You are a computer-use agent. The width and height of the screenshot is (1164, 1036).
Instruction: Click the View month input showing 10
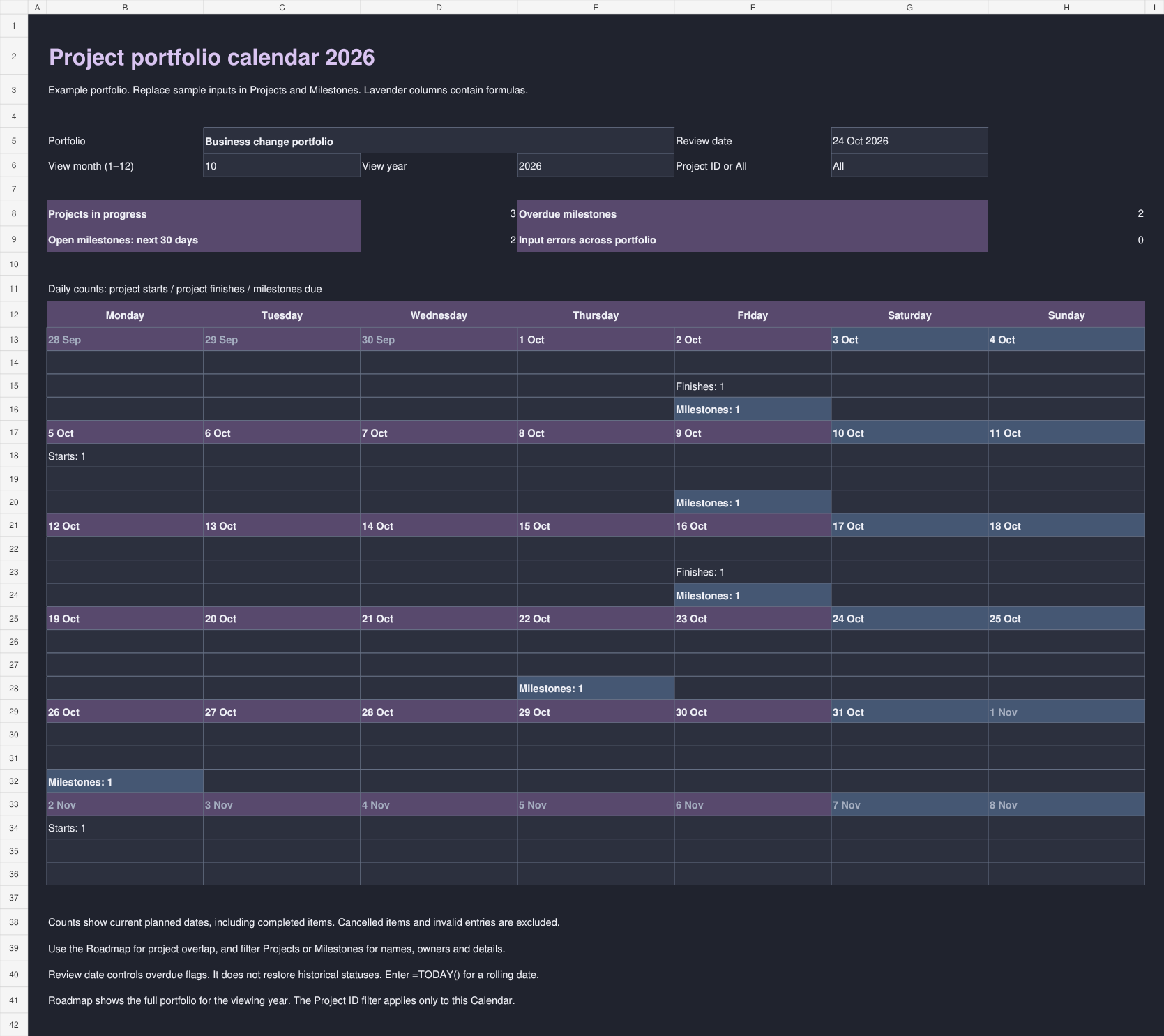[282, 166]
